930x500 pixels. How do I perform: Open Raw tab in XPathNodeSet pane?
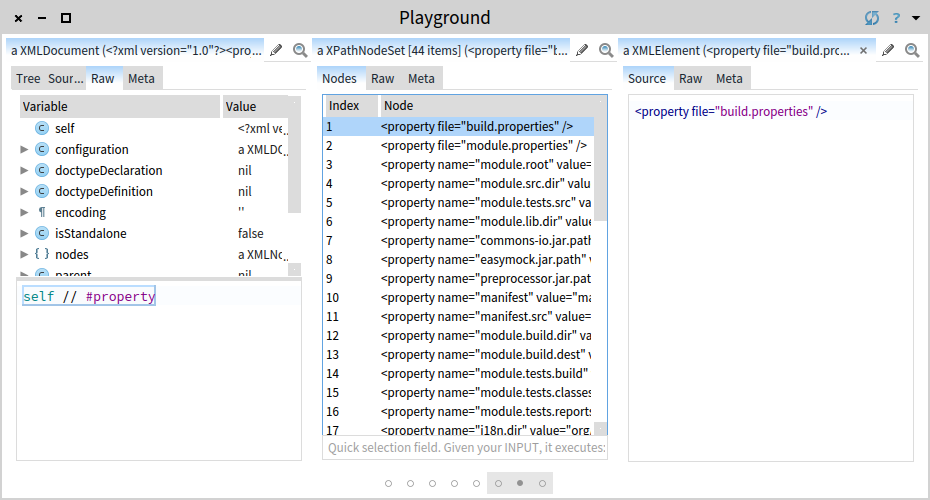[x=383, y=78]
